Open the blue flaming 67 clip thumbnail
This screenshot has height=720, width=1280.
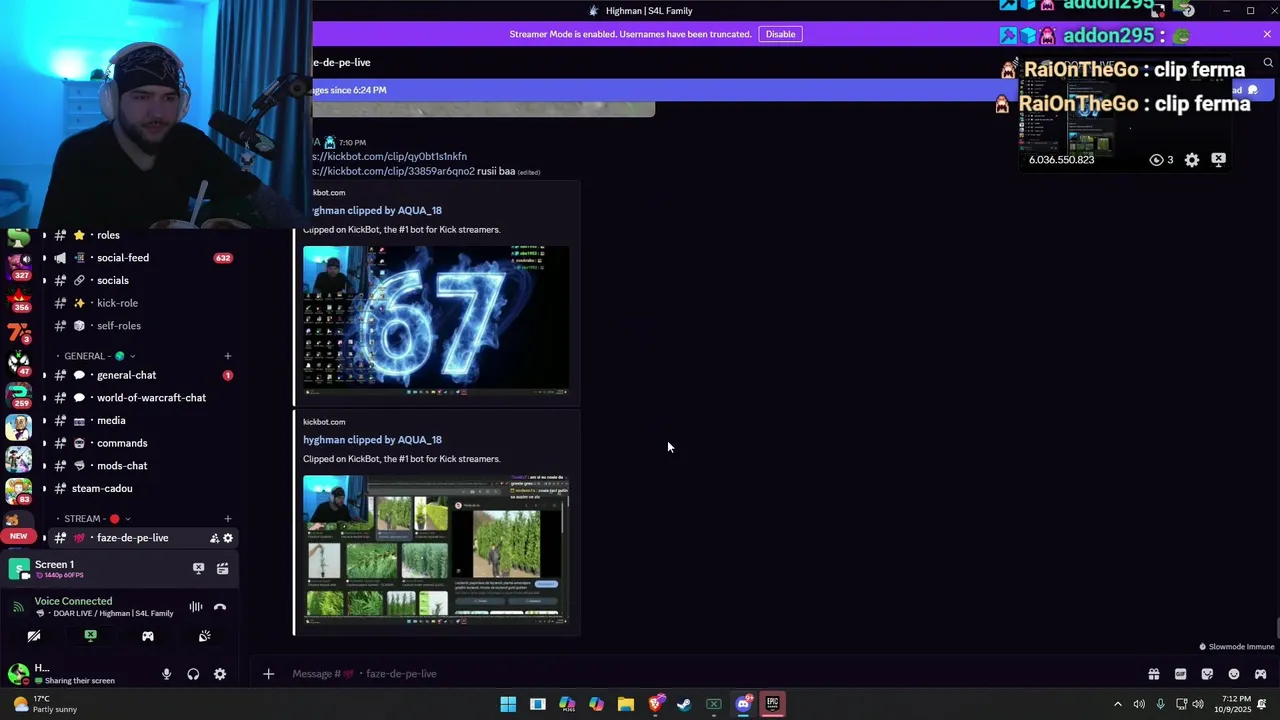point(436,320)
